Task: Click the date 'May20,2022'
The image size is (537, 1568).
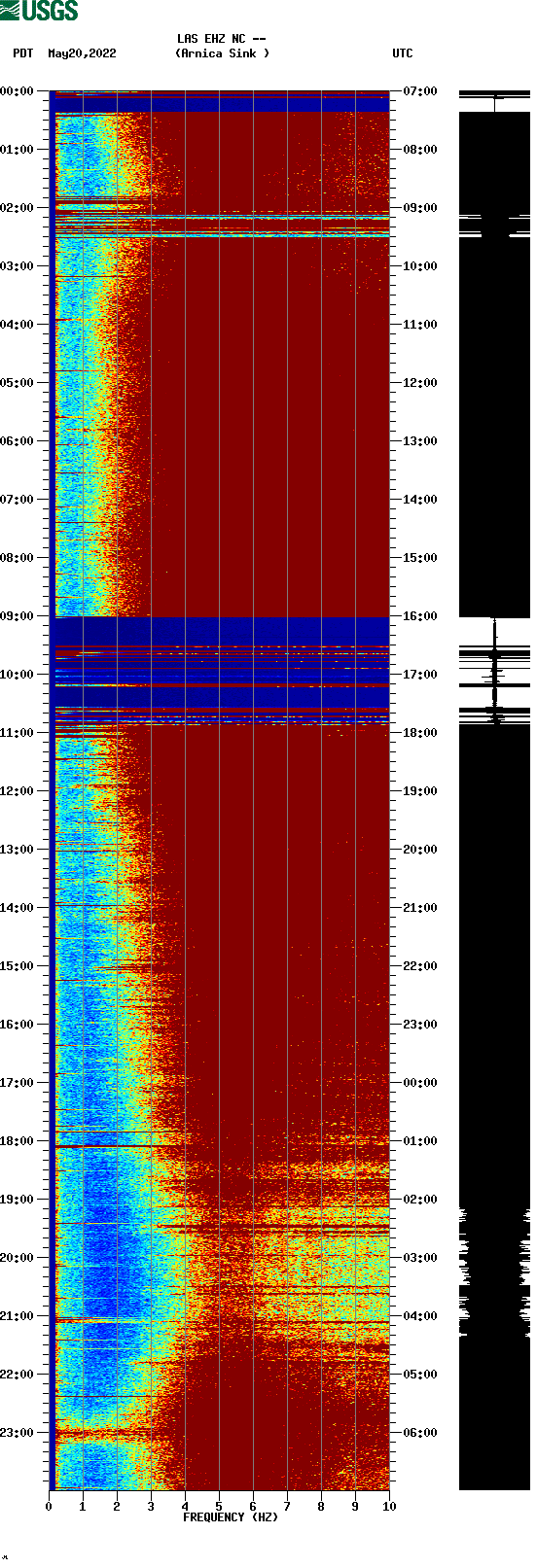Action: tap(82, 53)
